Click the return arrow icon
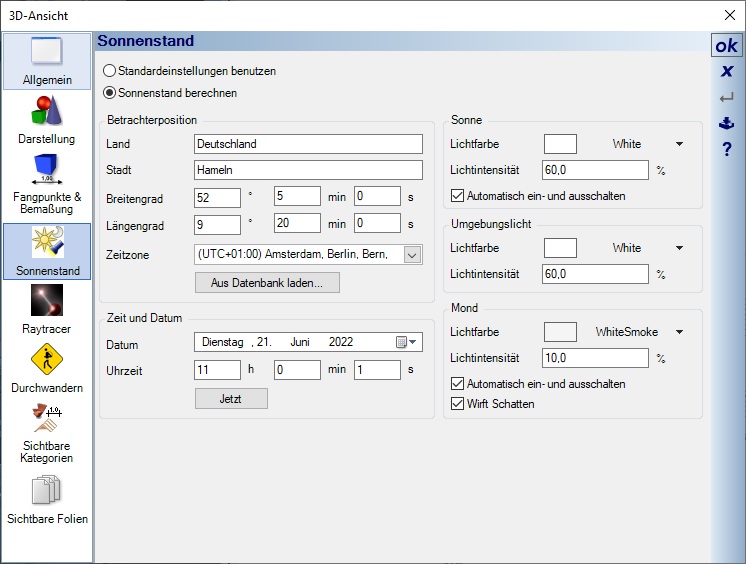This screenshot has width=746, height=564. 726,98
